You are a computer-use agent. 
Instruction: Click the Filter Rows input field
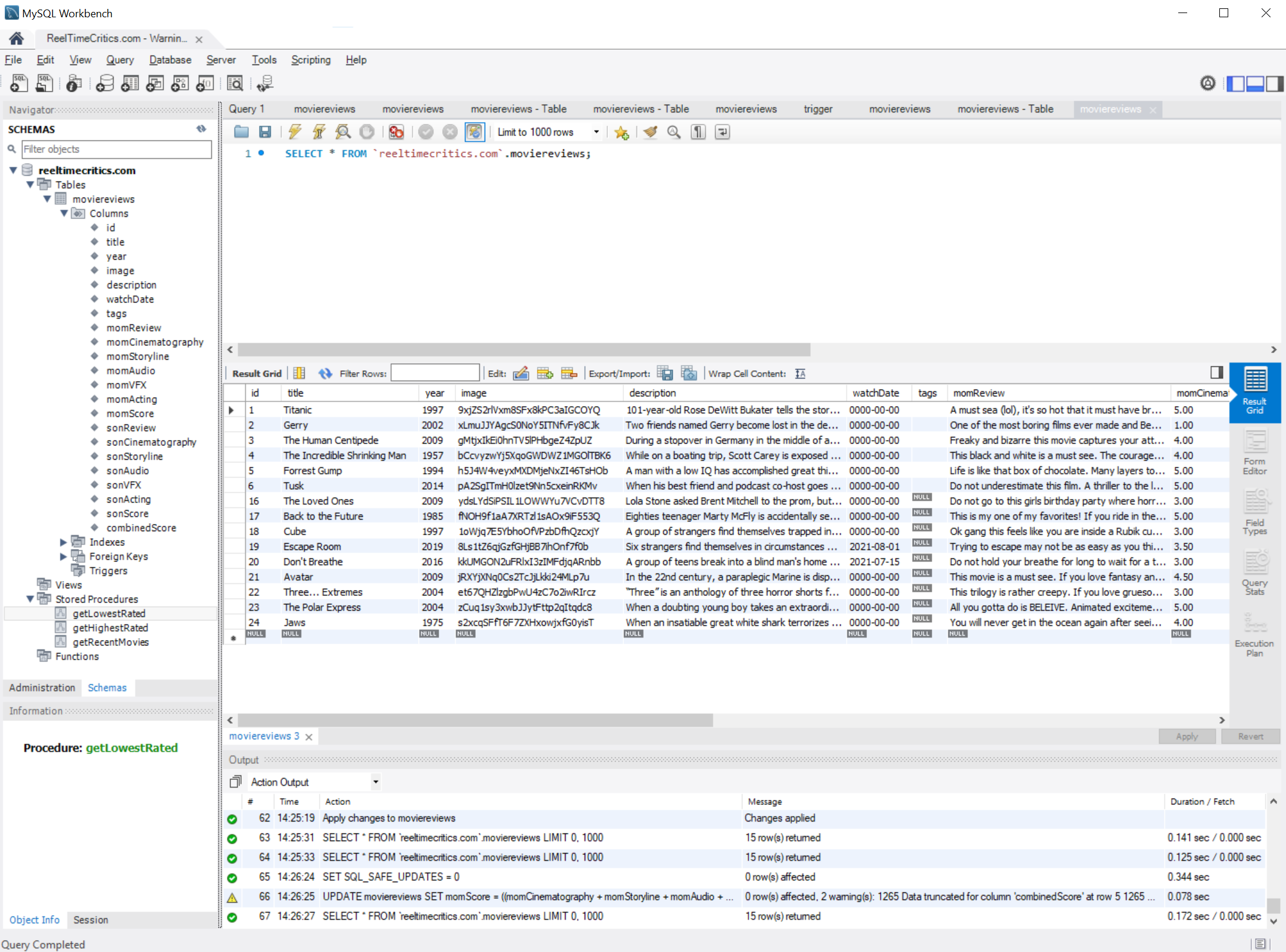435,373
